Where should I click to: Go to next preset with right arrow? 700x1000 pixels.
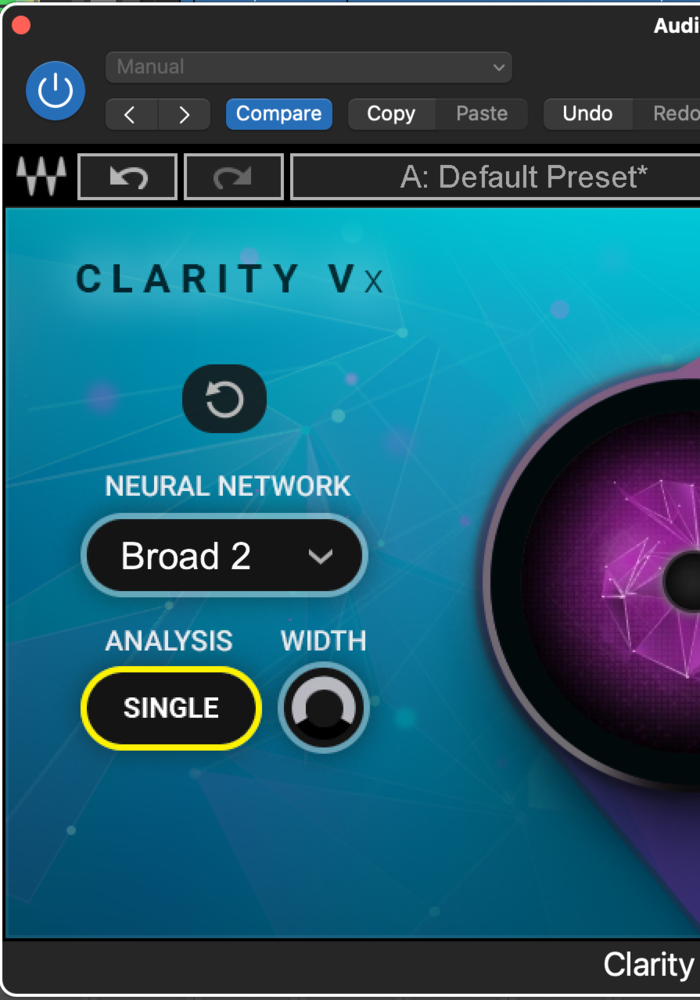click(x=184, y=114)
